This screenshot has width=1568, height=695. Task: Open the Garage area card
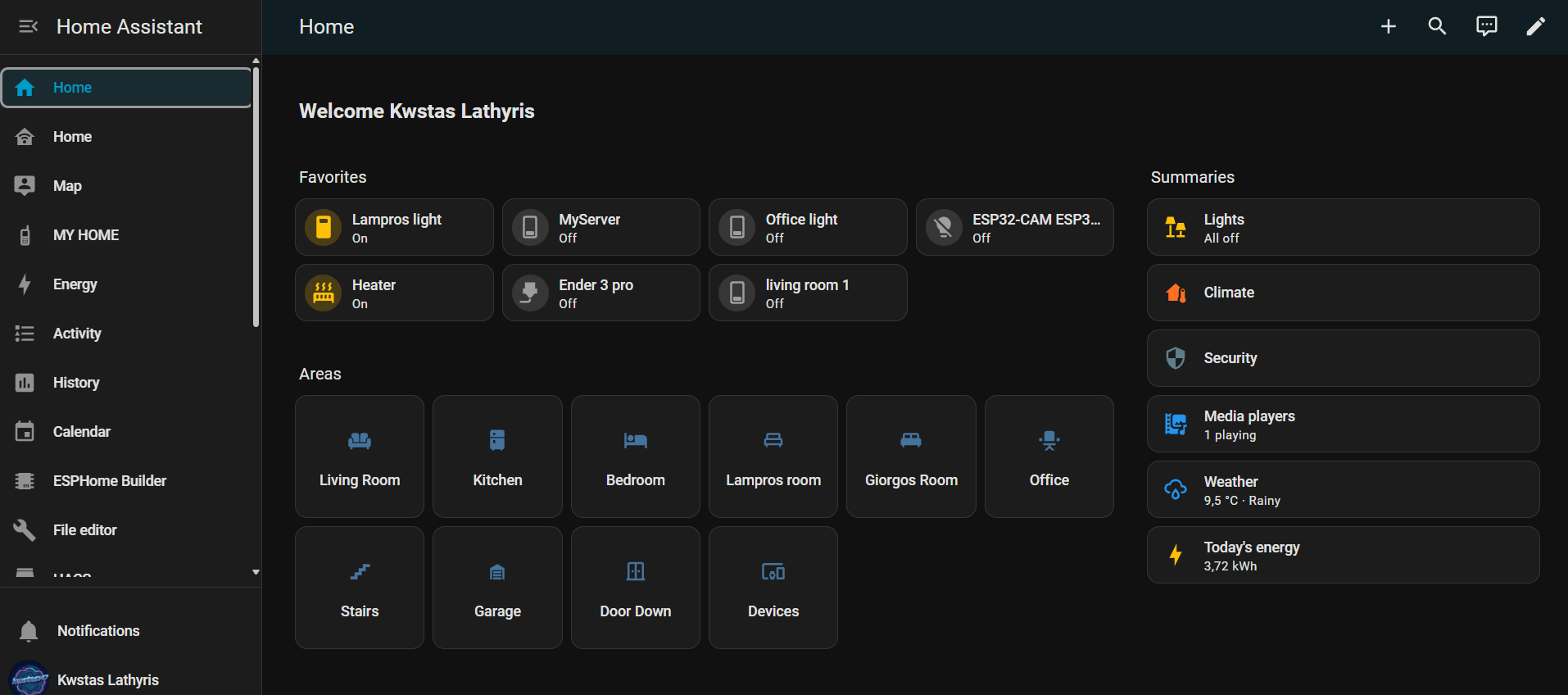(x=497, y=588)
